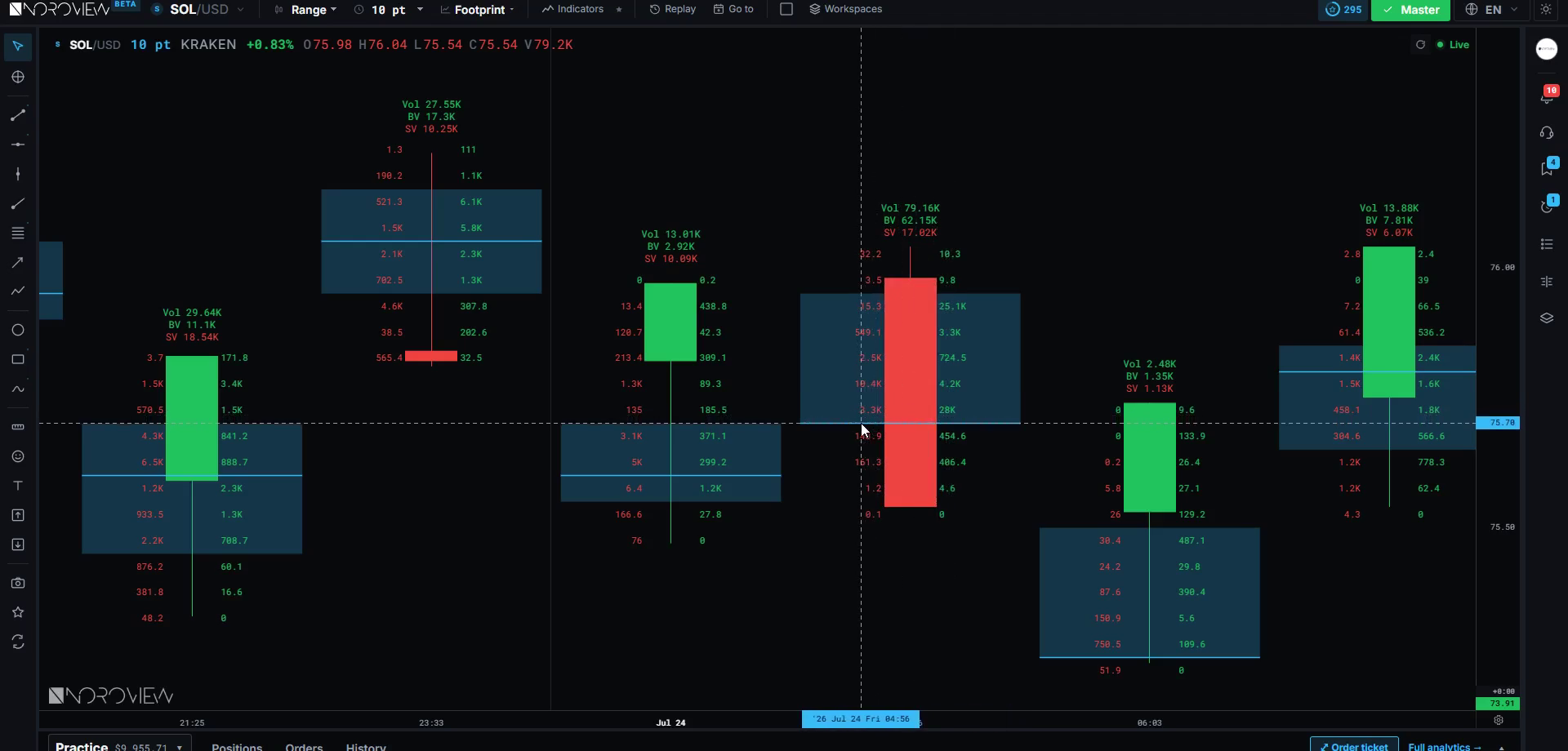This screenshot has height=751, width=1568.
Task: Open the Indicators menu
Action: click(572, 9)
